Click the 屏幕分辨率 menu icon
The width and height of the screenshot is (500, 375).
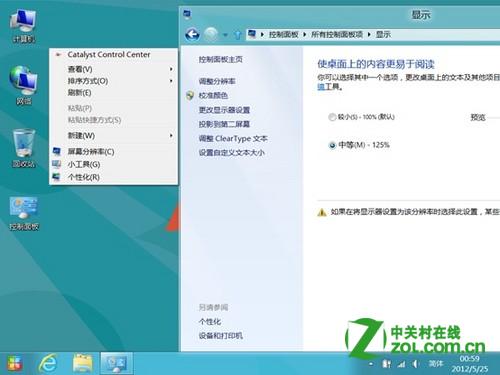[x=56, y=152]
